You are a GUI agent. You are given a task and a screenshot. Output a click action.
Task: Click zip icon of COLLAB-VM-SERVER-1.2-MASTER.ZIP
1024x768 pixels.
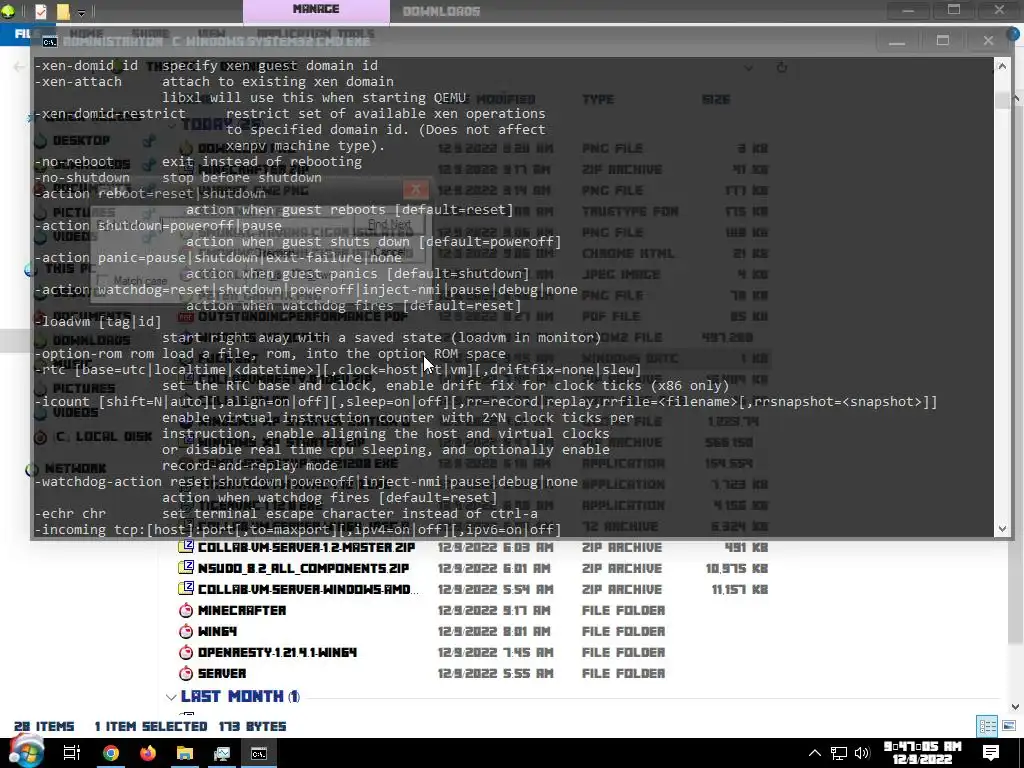pyautogui.click(x=186, y=547)
